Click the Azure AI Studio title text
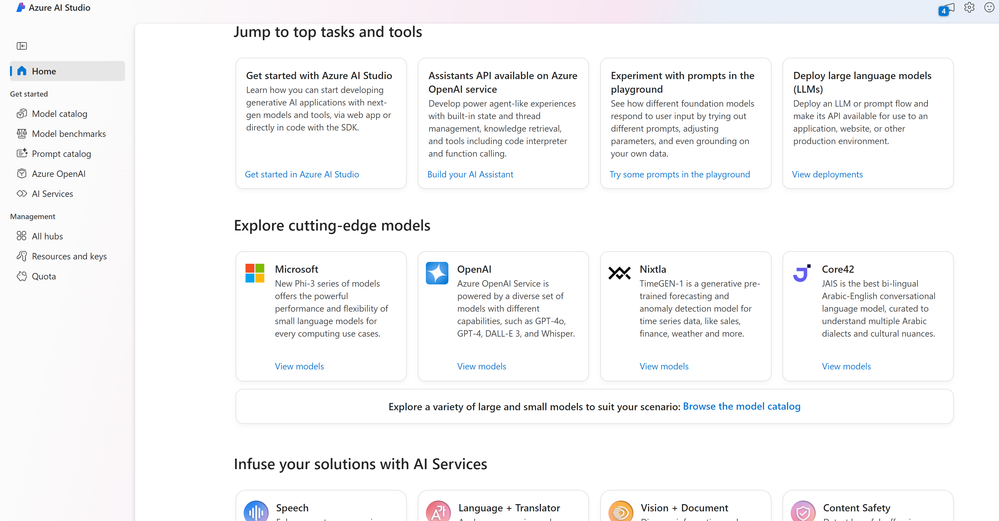 (59, 8)
